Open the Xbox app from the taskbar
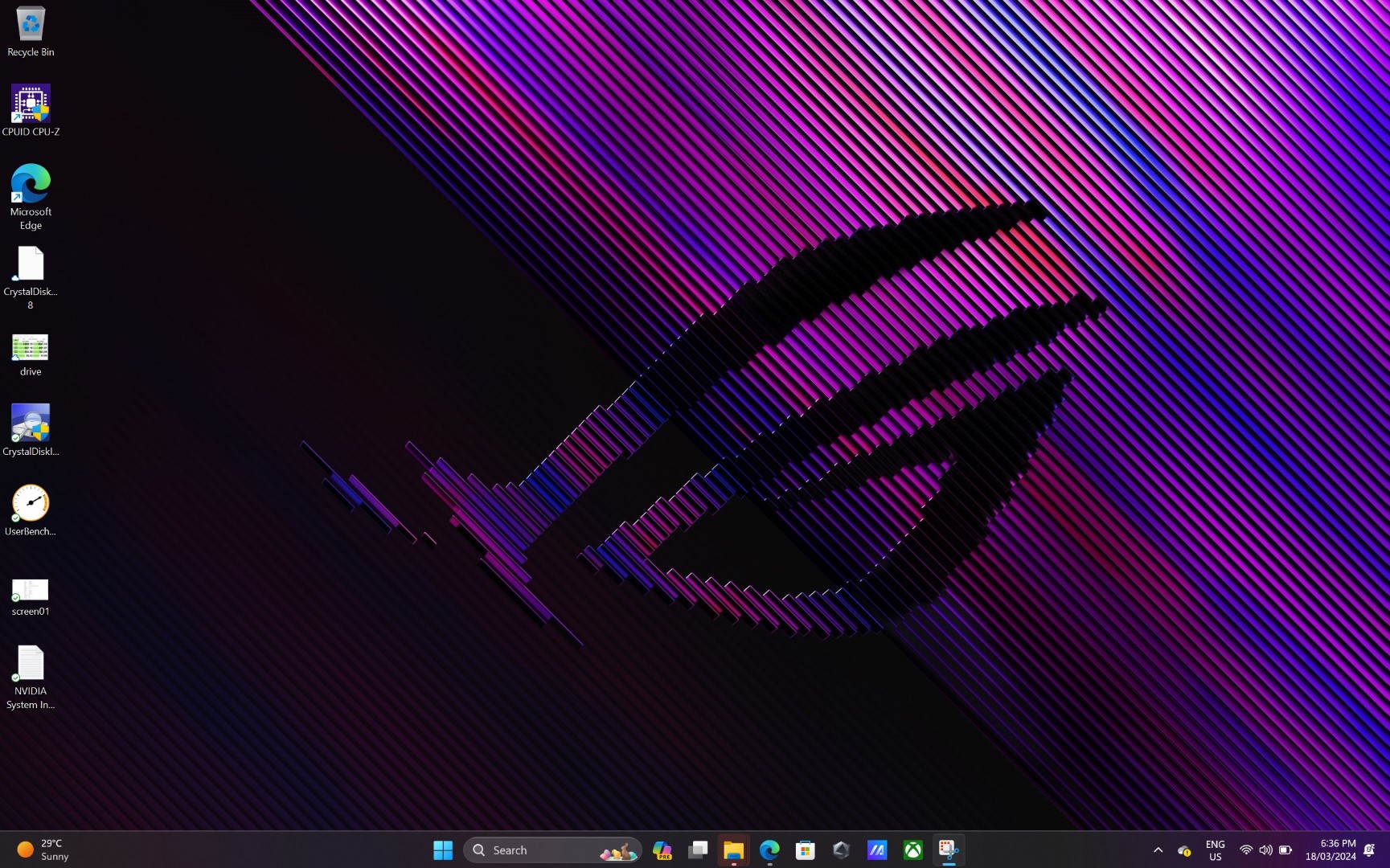This screenshot has height=868, width=1390. pyautogui.click(x=913, y=850)
